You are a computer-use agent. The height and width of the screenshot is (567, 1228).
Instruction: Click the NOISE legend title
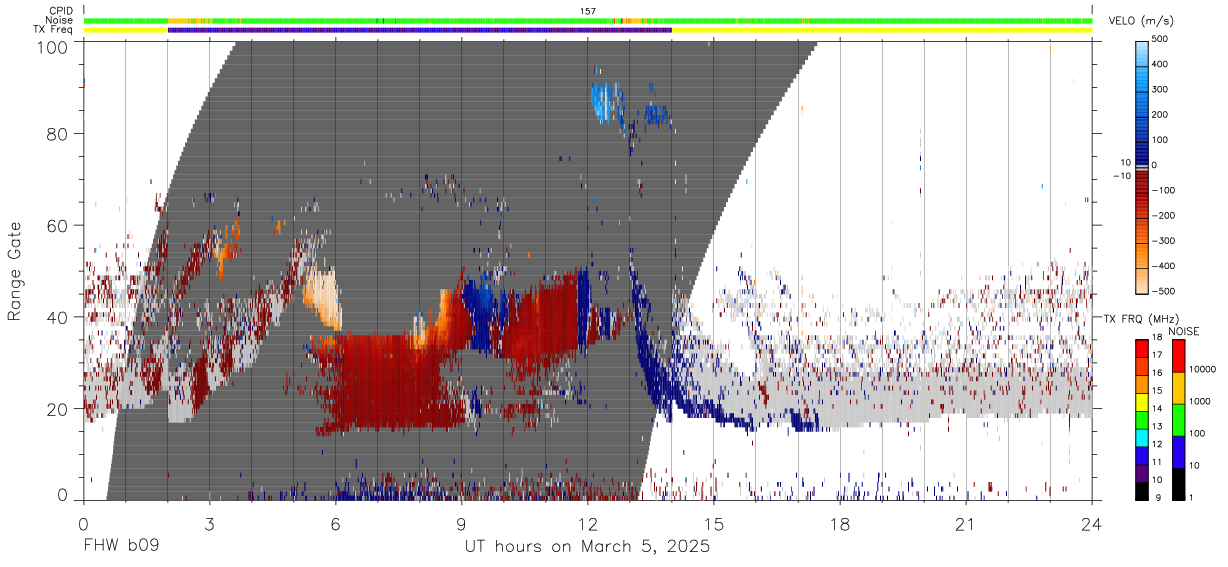(x=1184, y=331)
